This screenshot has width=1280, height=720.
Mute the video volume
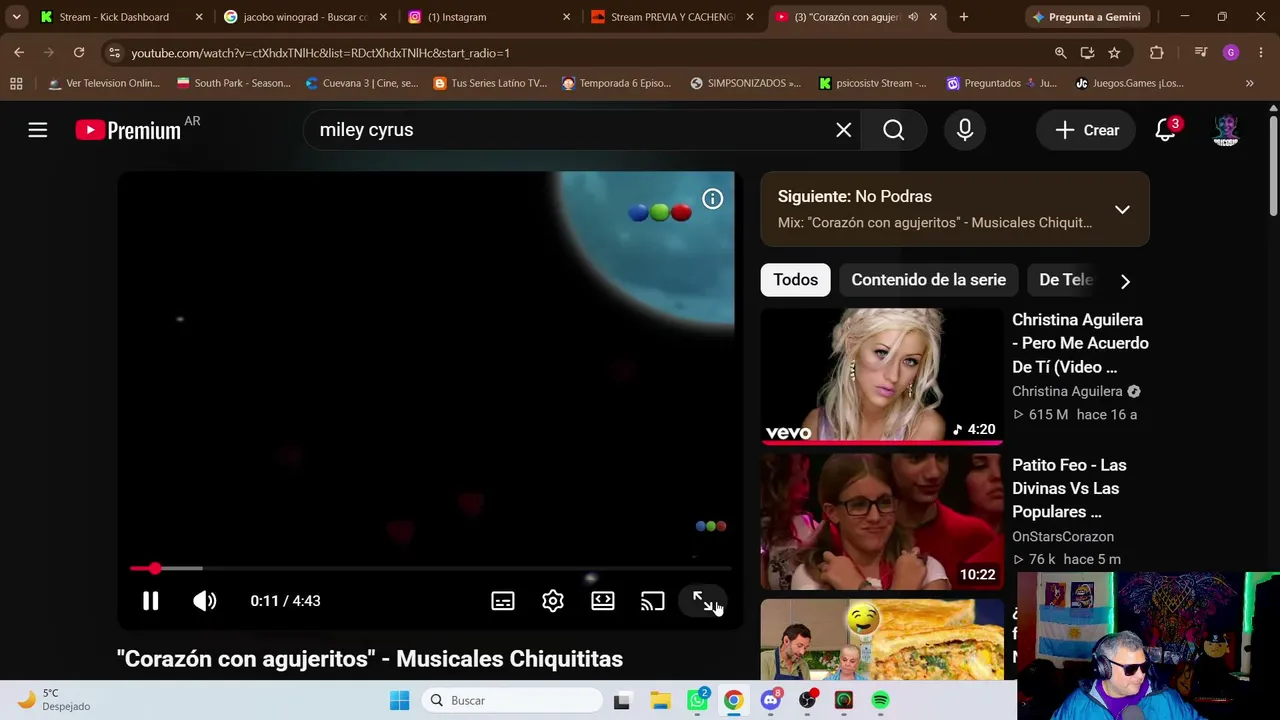(x=205, y=601)
